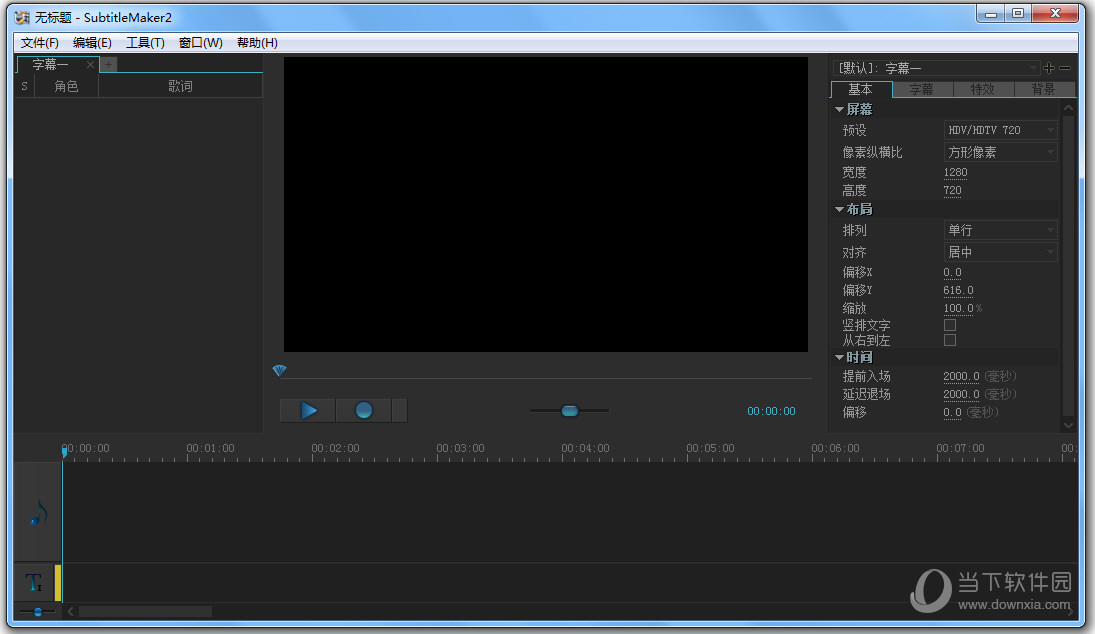Viewport: 1095px width, 634px height.
Task: Click the slider handle beside the time display
Action: pyautogui.click(x=570, y=411)
